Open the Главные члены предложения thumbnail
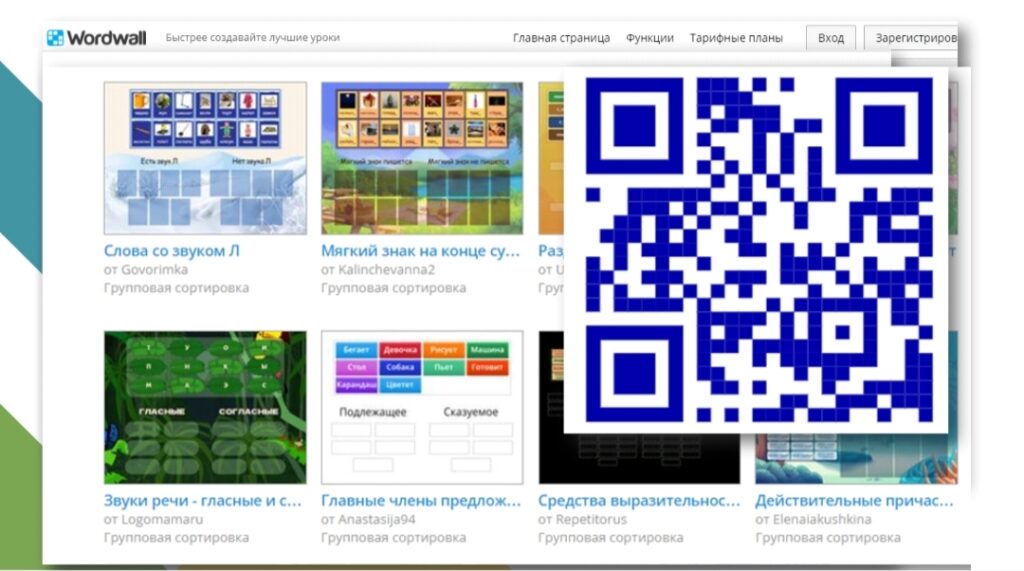Screen dimensions: 1024x571 pos(422,408)
